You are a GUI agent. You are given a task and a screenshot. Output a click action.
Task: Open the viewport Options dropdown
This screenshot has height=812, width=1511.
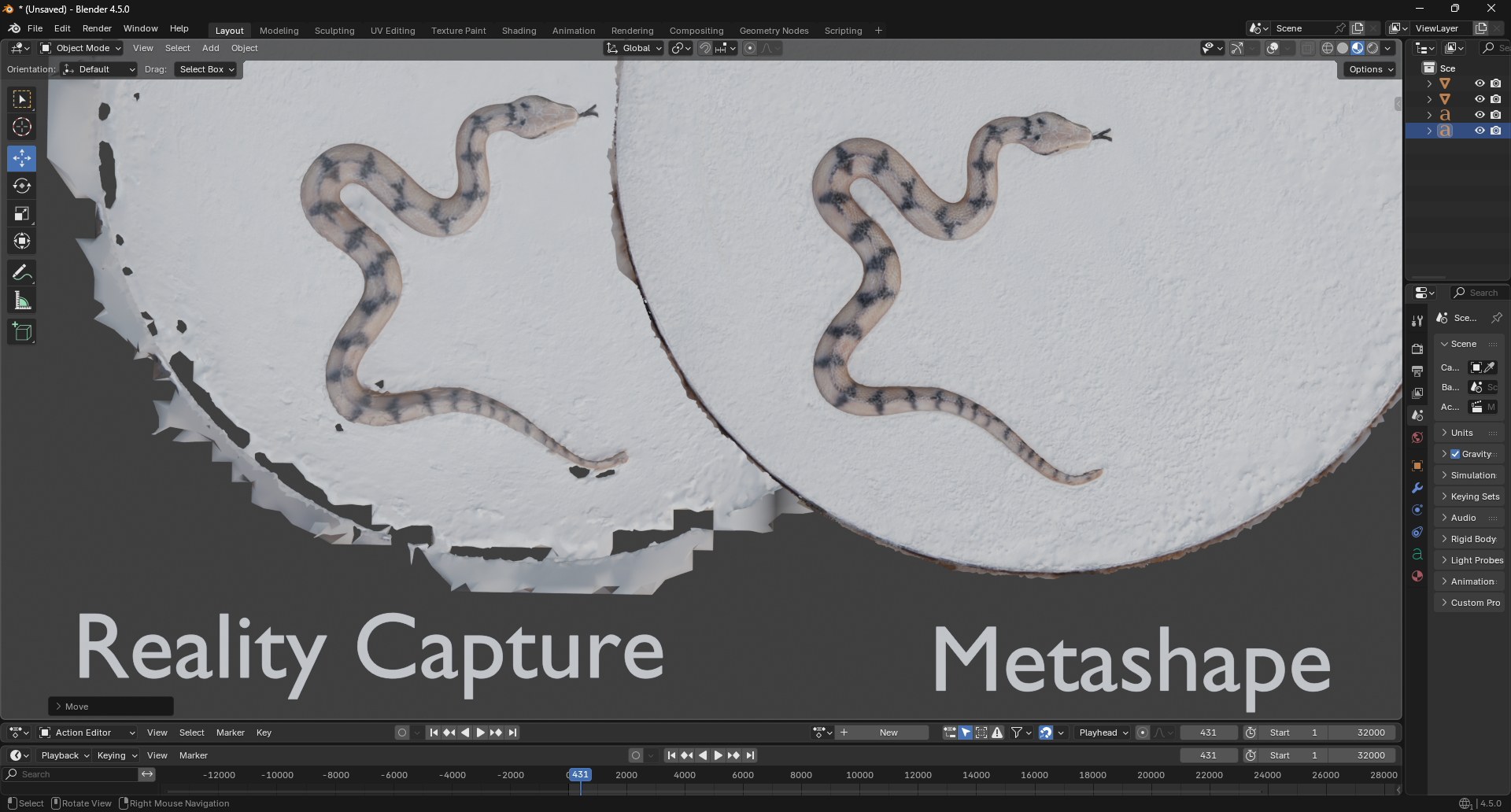(1371, 69)
